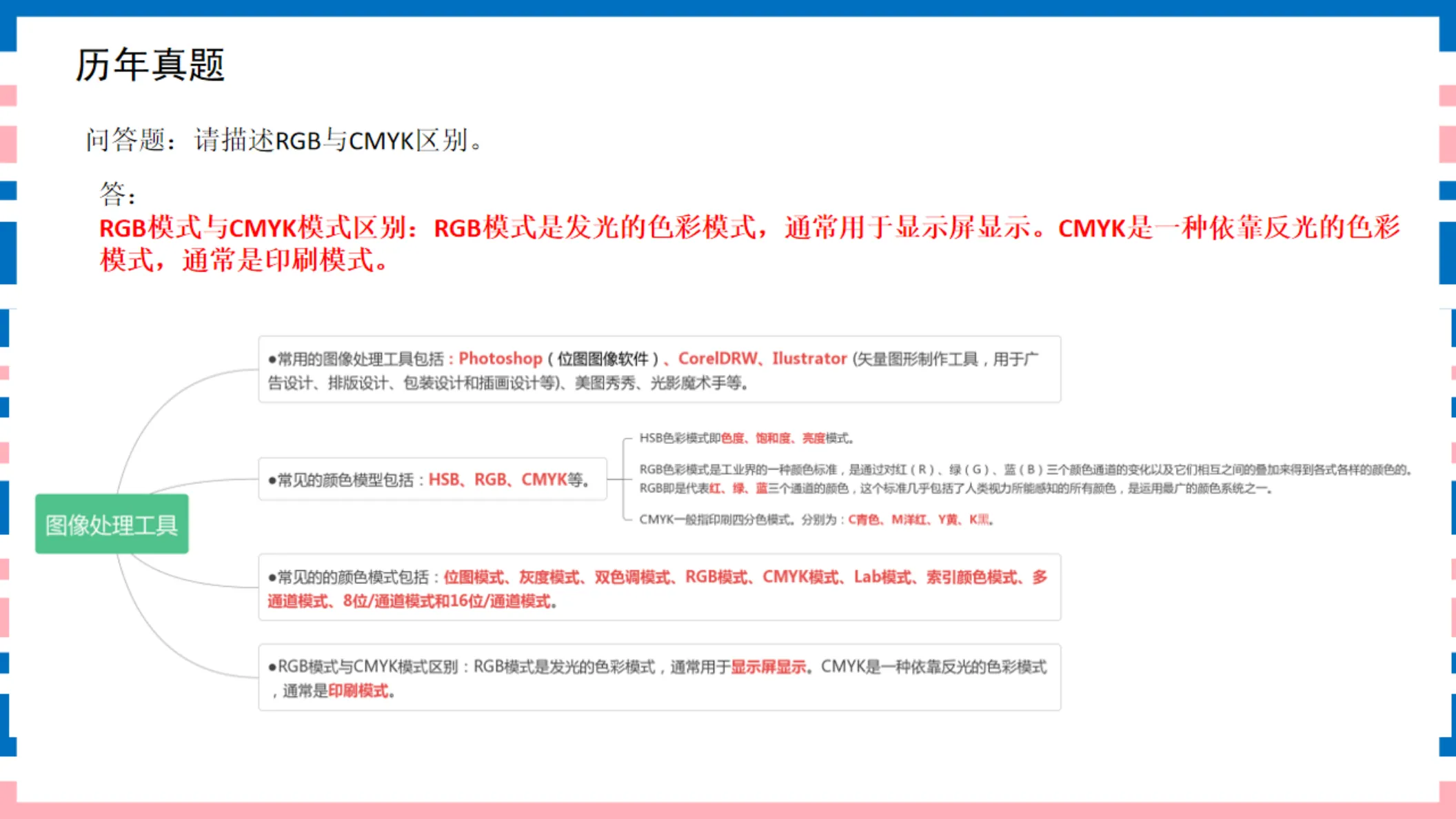
Task: Select the green 图像处理工具 root node
Action: coord(112,524)
